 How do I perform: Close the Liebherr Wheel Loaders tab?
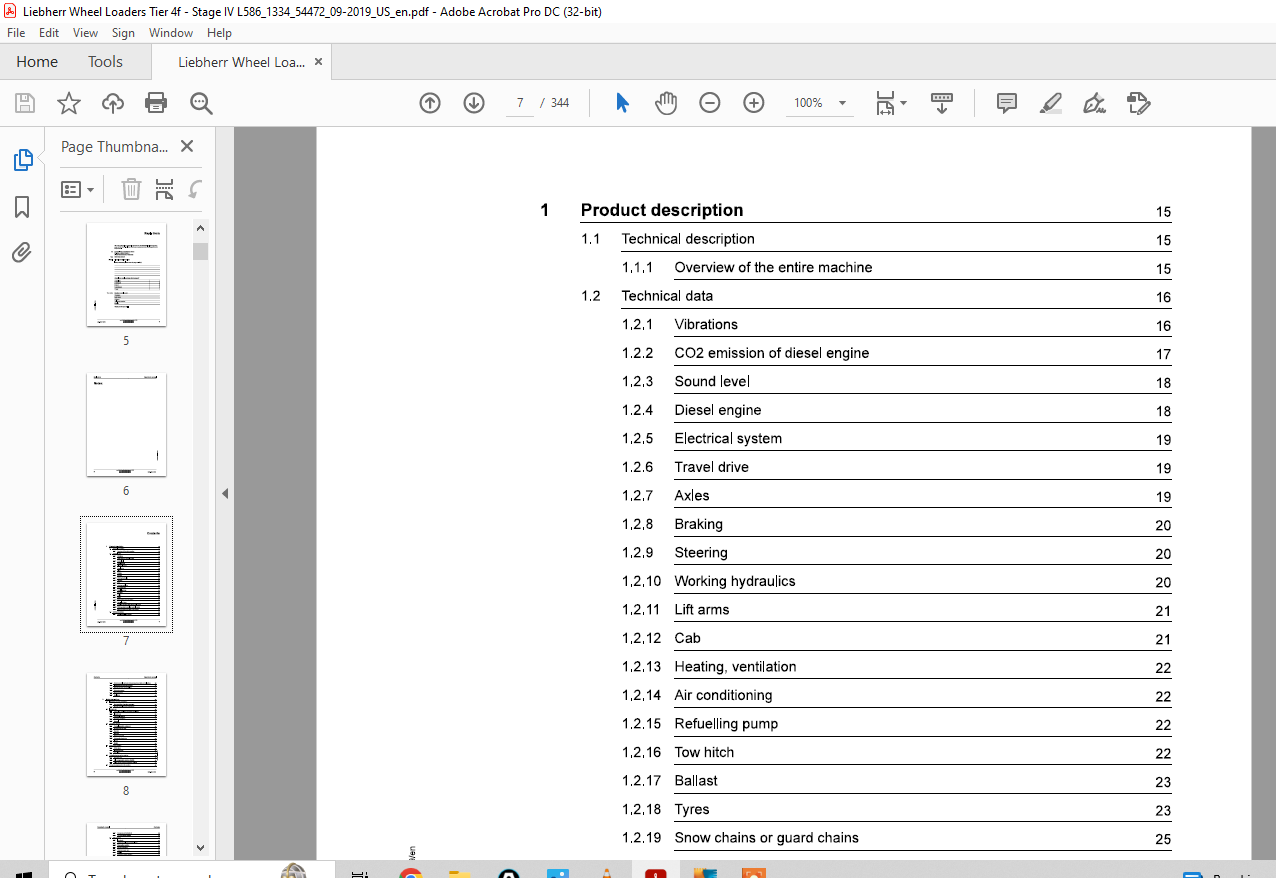pos(319,62)
